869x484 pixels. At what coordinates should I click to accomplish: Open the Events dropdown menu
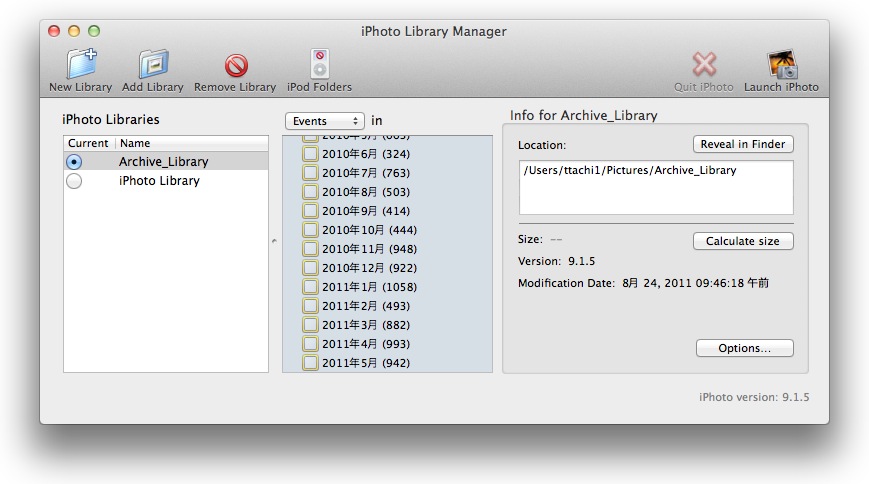tap(325, 121)
